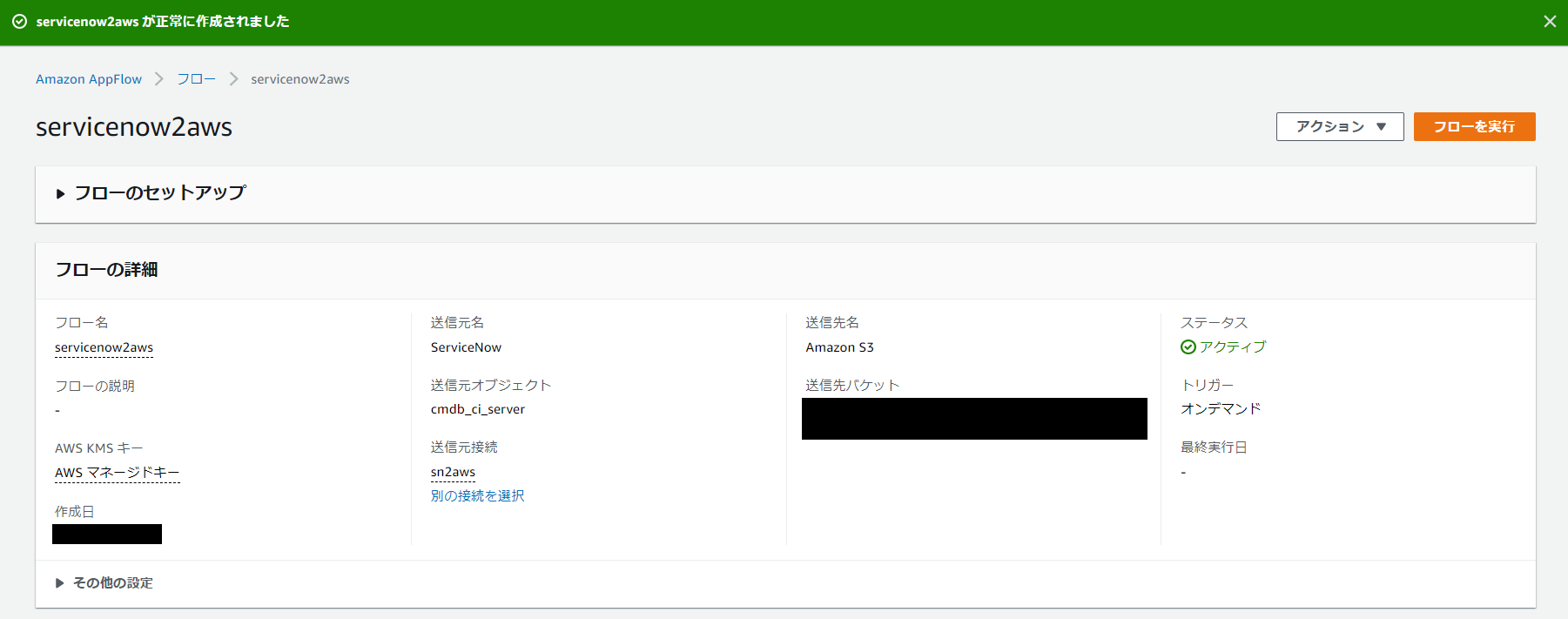Click the フローの説明 label

tap(95, 386)
